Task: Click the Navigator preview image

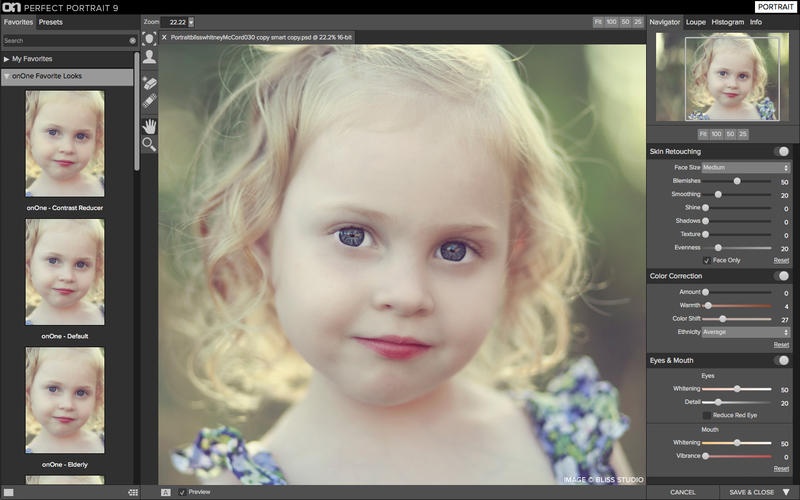Action: (x=723, y=77)
